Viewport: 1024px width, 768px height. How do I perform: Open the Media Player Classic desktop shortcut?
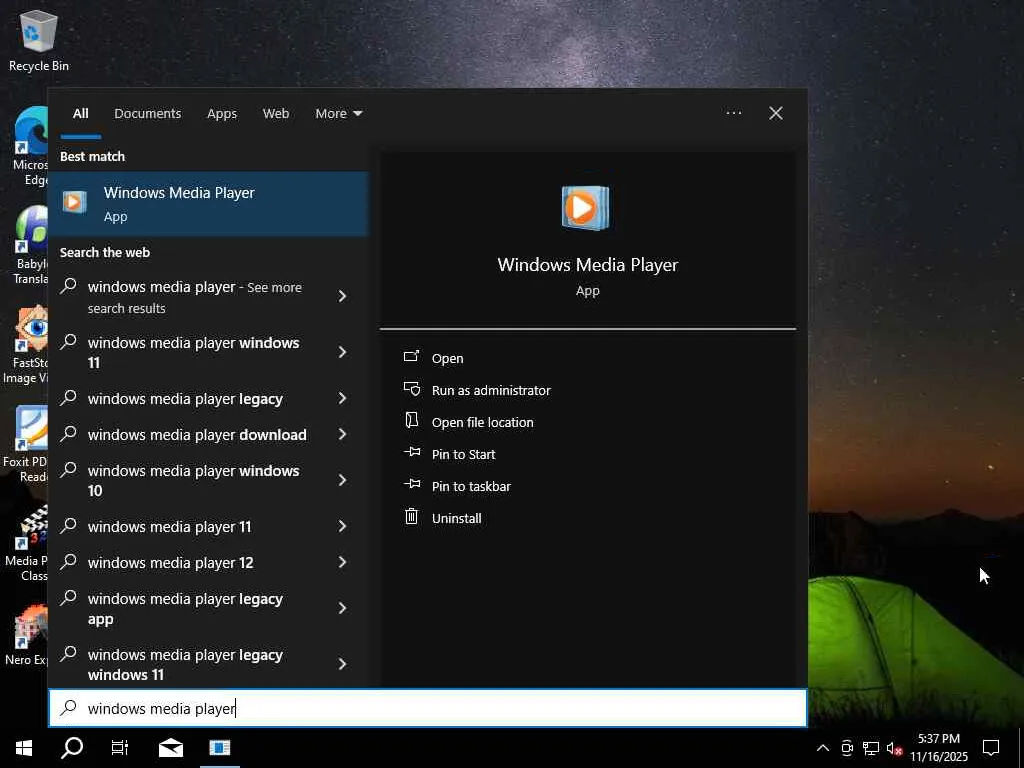coord(27,543)
